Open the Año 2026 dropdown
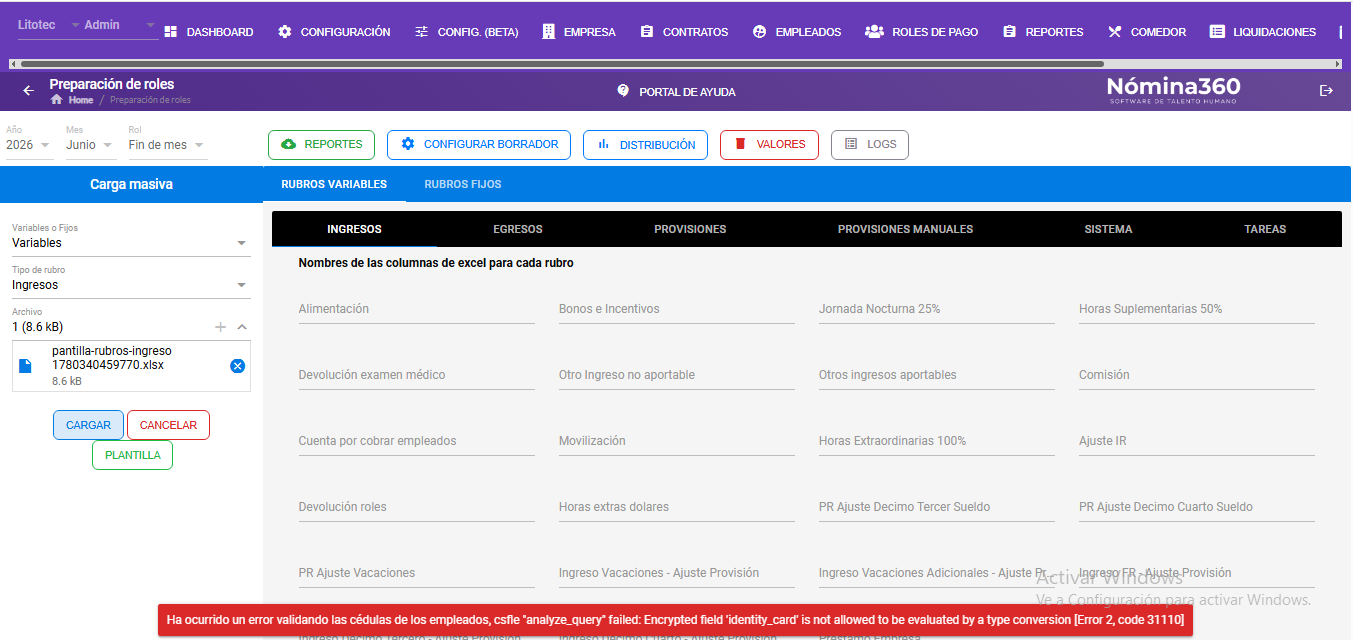 [28, 145]
